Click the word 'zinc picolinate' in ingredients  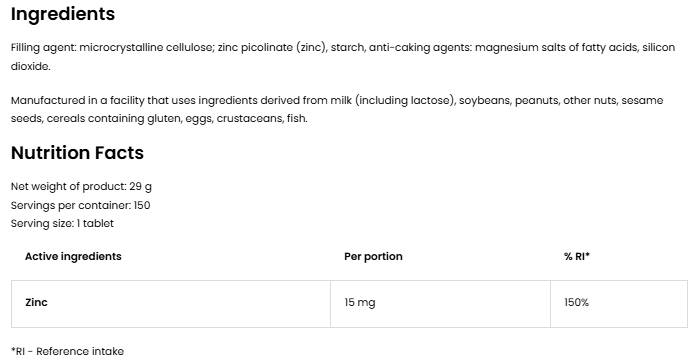click(x=255, y=48)
